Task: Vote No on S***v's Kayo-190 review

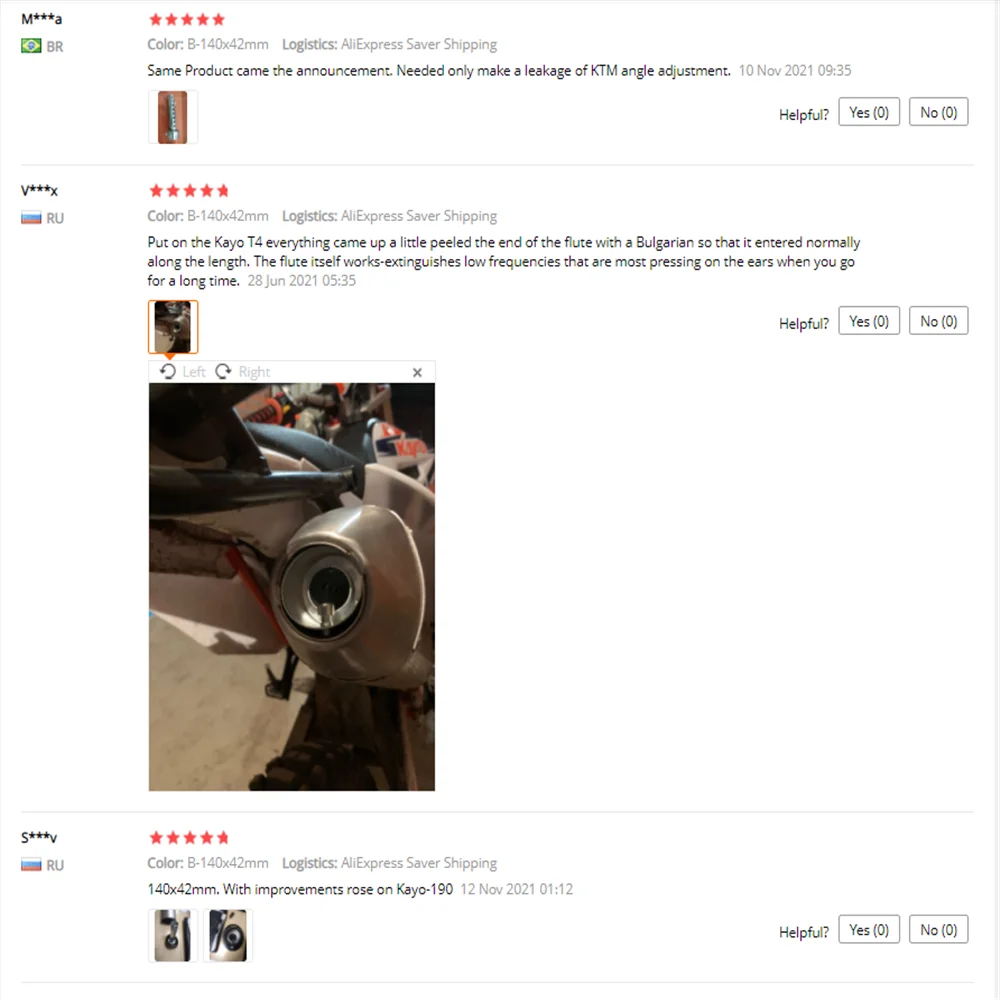Action: 938,930
